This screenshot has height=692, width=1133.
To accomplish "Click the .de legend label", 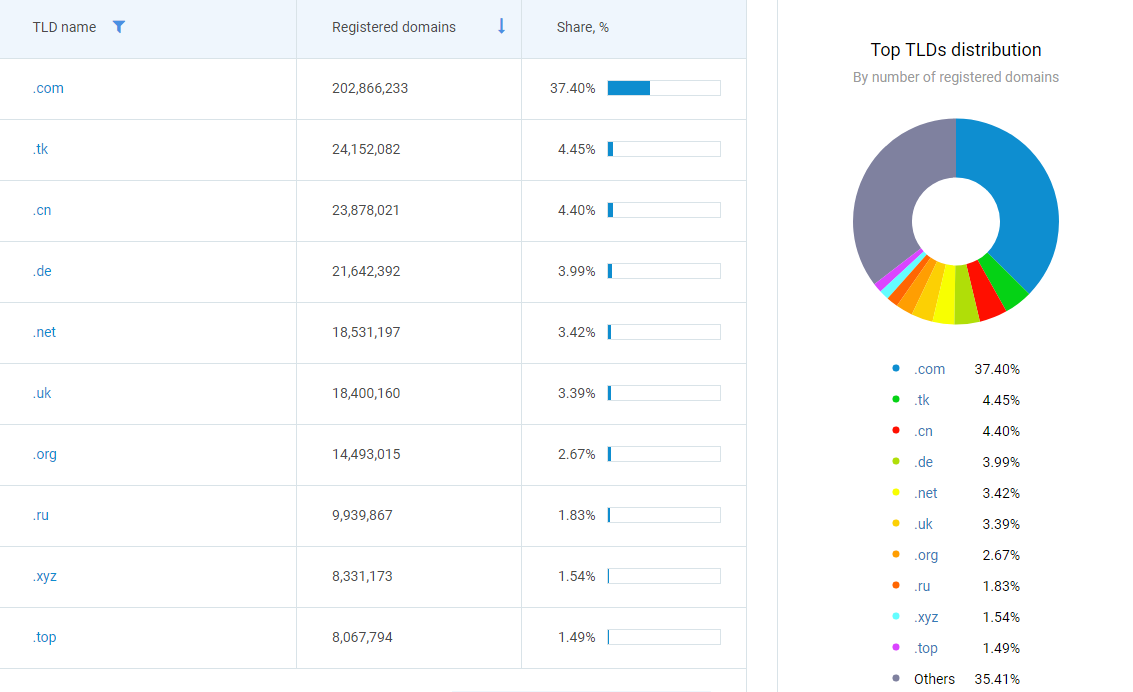I will tap(923, 462).
